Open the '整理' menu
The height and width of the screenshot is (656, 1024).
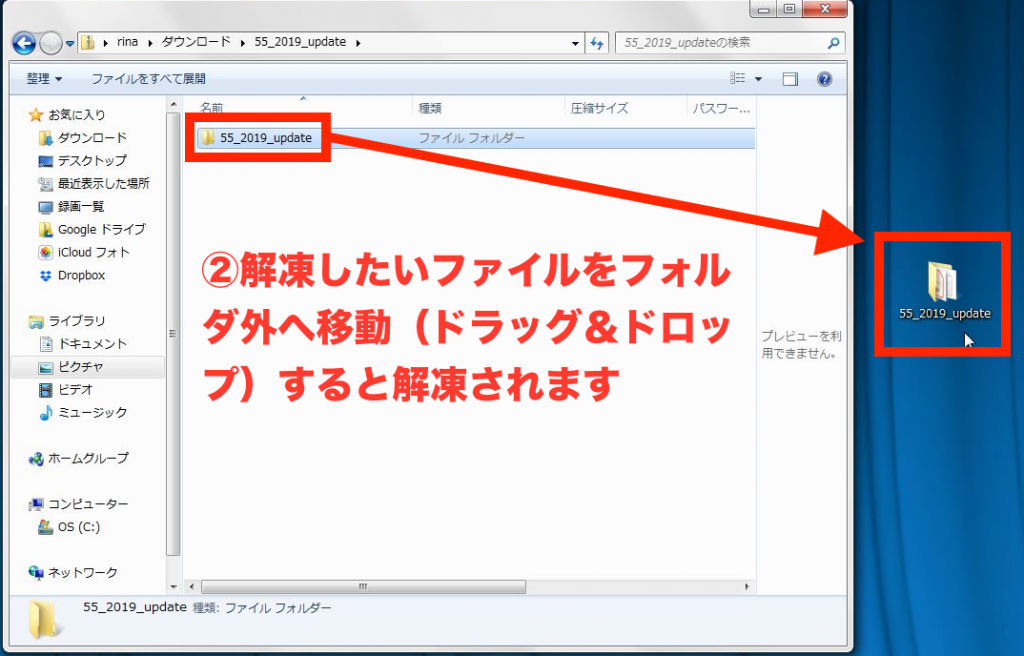click(x=44, y=78)
